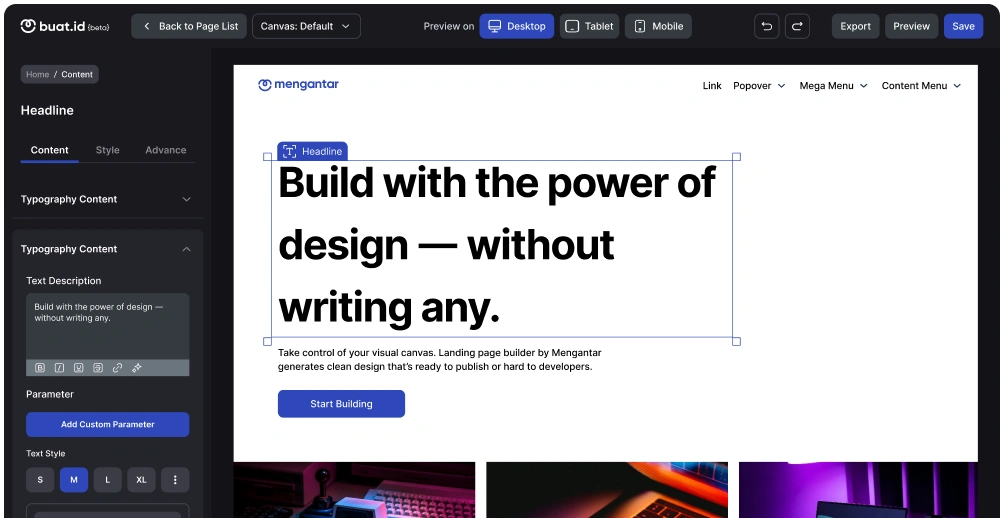The image size is (1004, 518).
Task: Insert a link using the chain icon
Action: [117, 368]
